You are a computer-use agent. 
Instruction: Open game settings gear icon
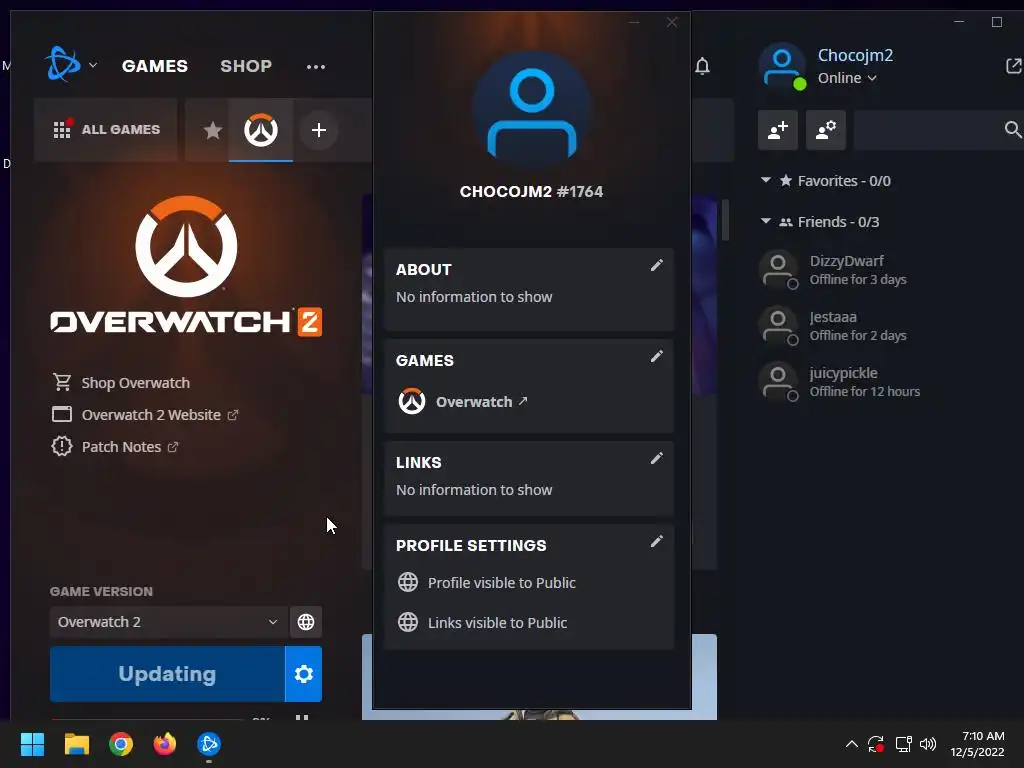pyautogui.click(x=304, y=673)
